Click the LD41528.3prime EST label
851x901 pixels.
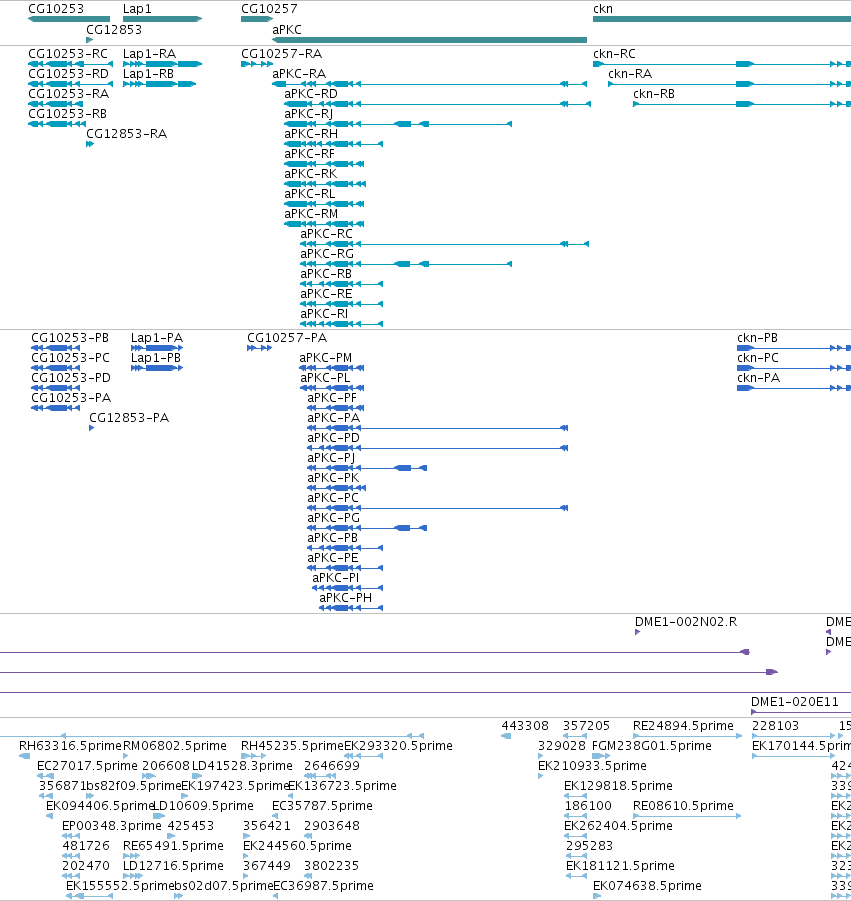(x=242, y=766)
